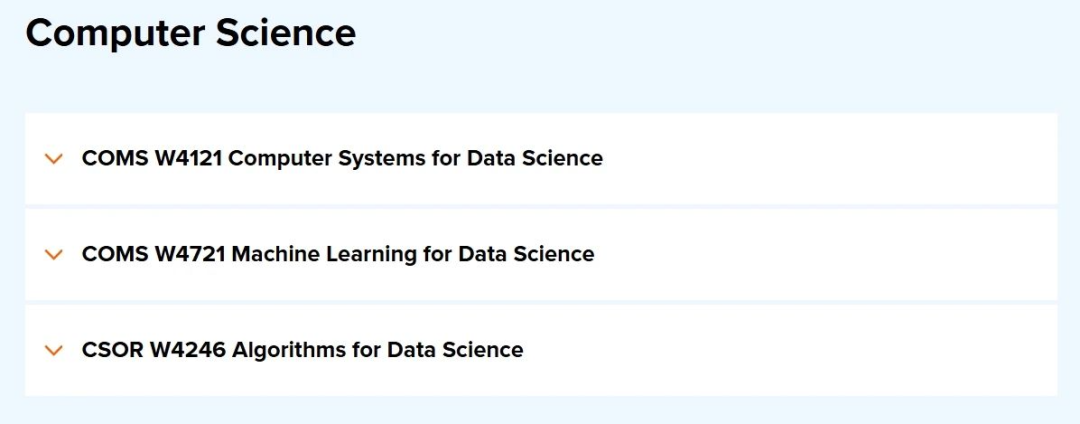Open the down arrow on the first course row
1080x424 pixels.
(x=54, y=159)
